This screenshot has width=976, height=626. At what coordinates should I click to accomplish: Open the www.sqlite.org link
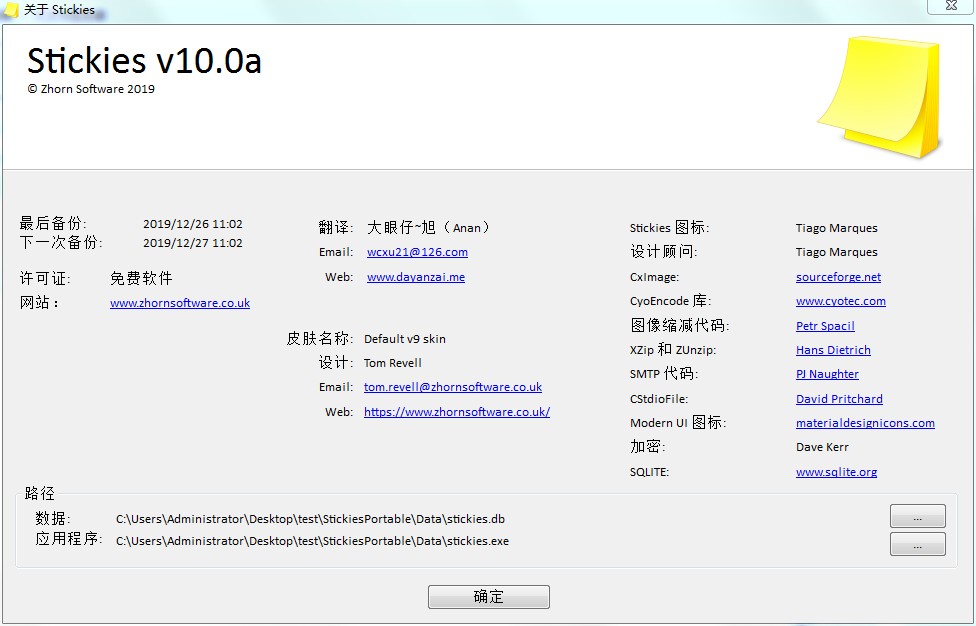tap(836, 472)
